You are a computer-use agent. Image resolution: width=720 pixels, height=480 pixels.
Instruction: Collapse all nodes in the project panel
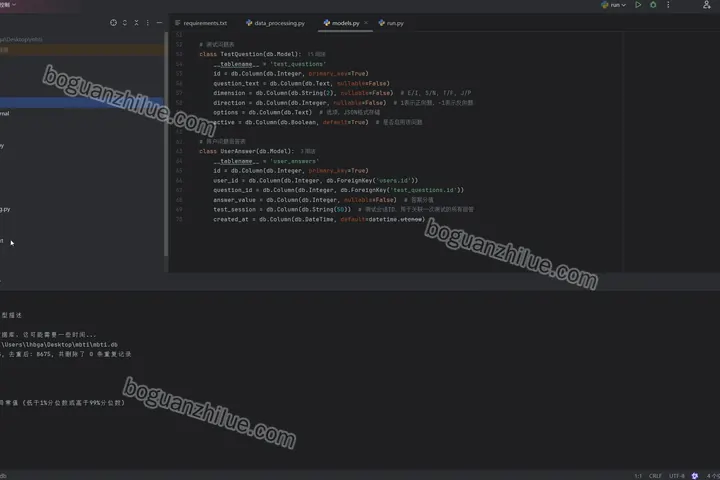[x=136, y=23]
